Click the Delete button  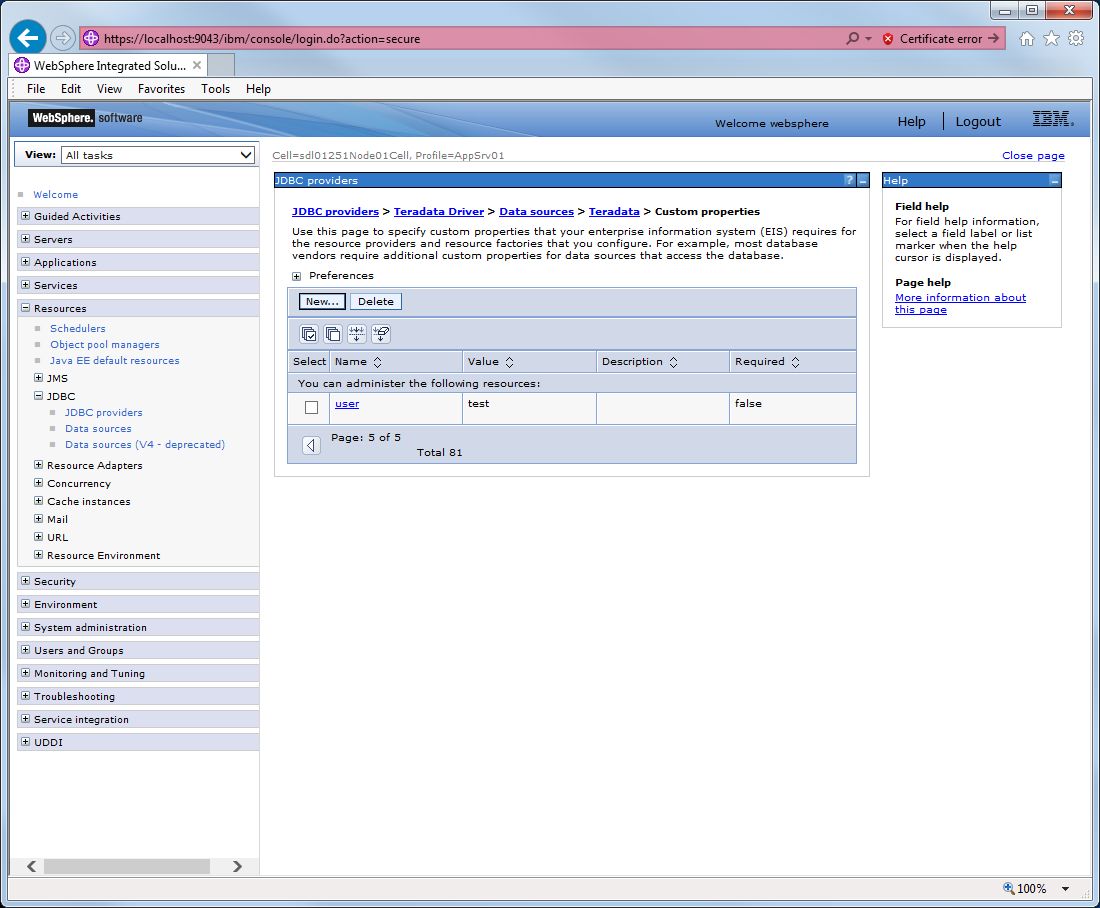376,302
